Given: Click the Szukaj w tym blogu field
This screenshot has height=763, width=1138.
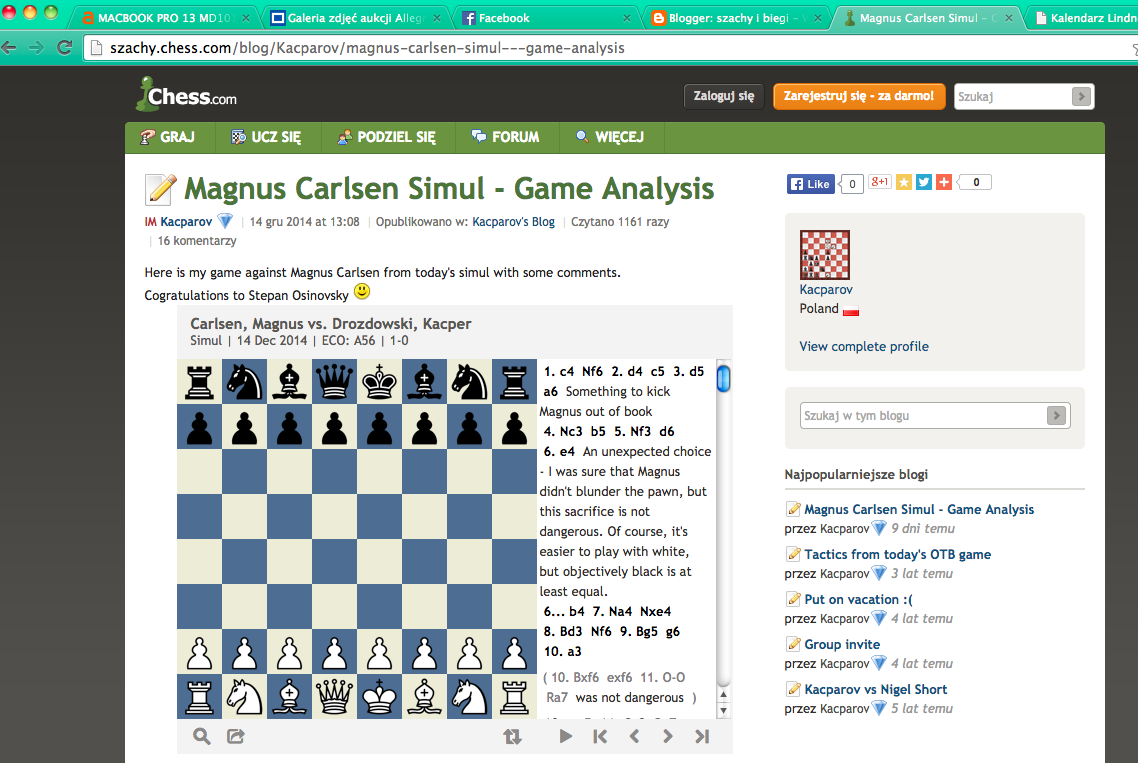Looking at the screenshot, I should pyautogui.click(x=923, y=415).
